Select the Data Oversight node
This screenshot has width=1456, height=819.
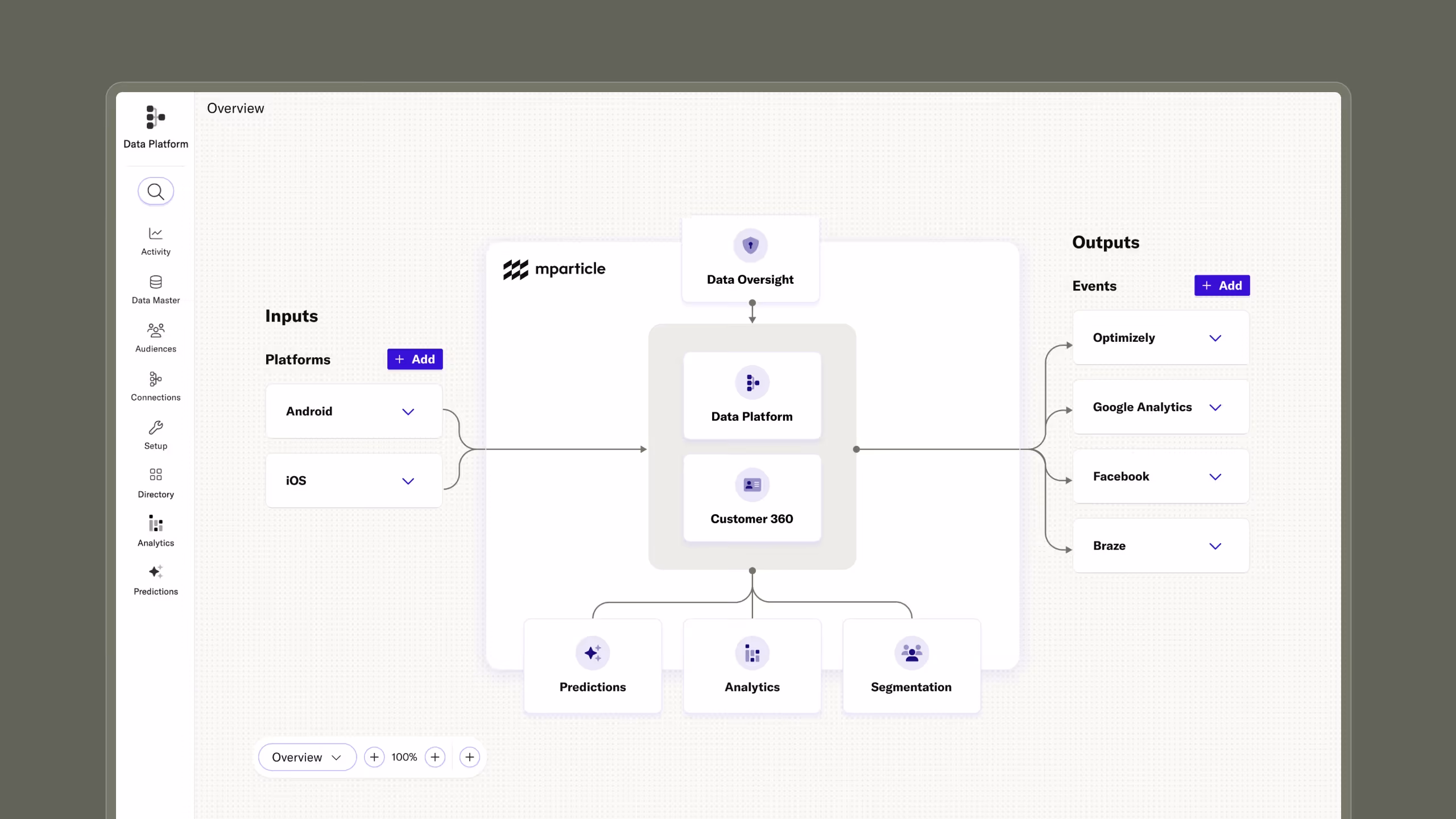click(x=751, y=259)
